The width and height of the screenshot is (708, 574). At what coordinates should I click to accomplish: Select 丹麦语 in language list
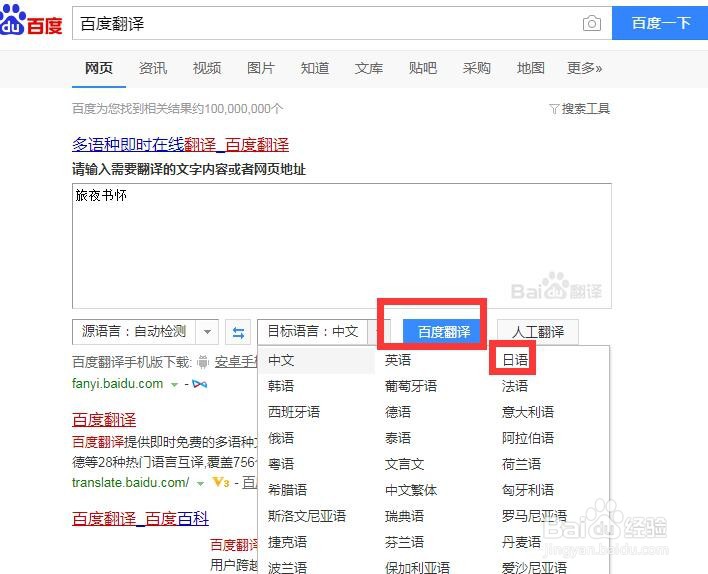pyautogui.click(x=522, y=542)
